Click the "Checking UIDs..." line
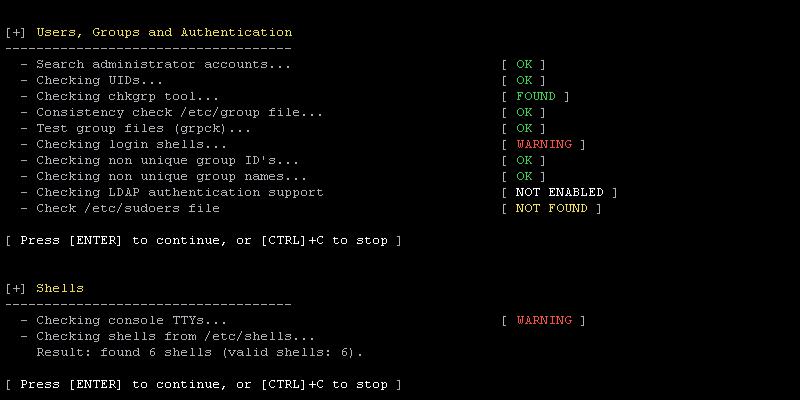 [100, 80]
